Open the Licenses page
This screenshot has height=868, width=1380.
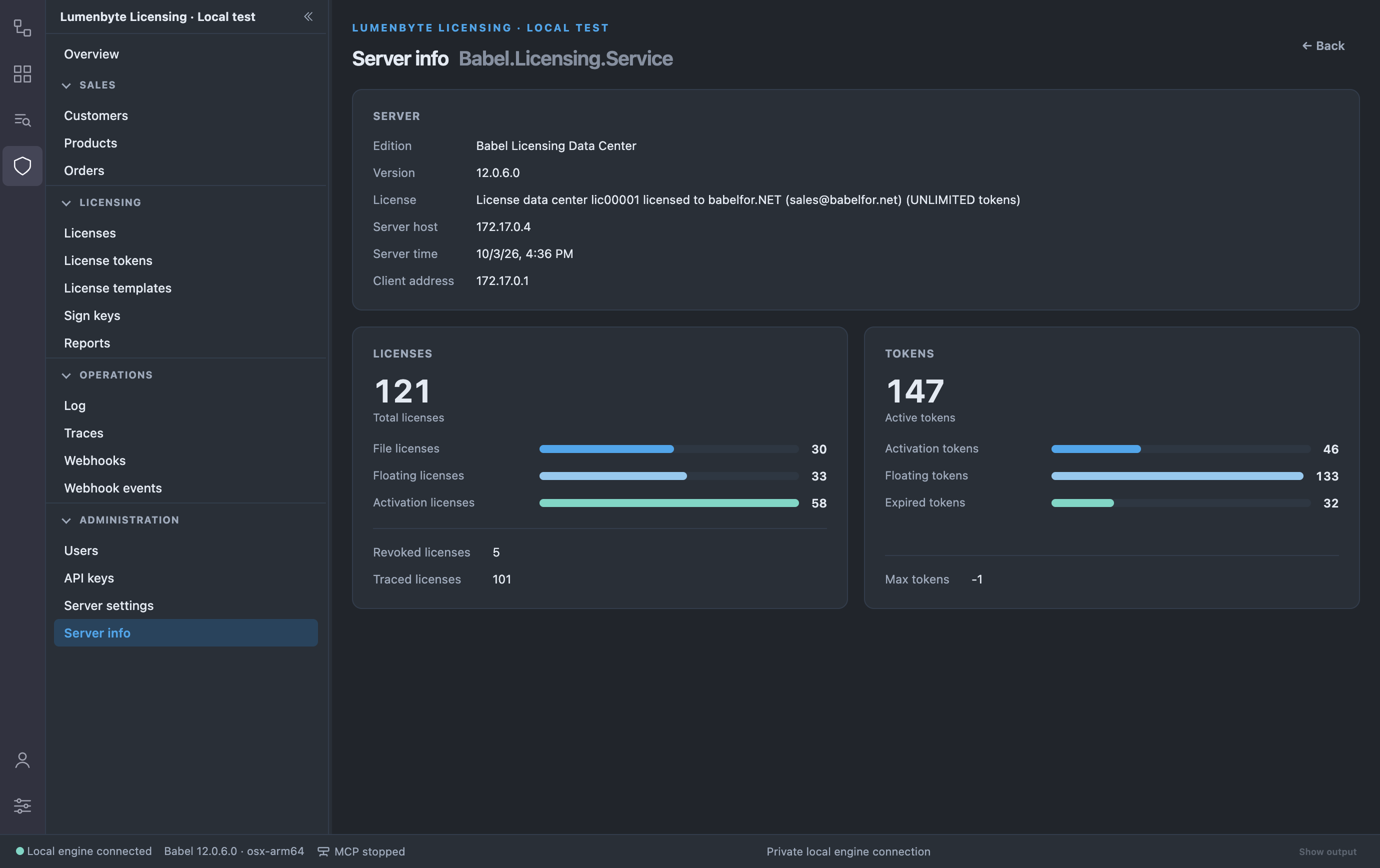[x=185, y=233]
